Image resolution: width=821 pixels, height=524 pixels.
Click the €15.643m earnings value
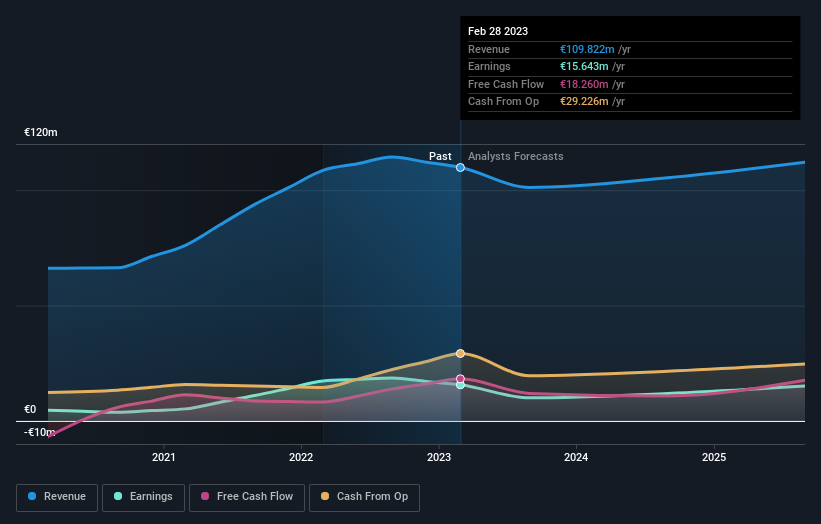coord(584,66)
